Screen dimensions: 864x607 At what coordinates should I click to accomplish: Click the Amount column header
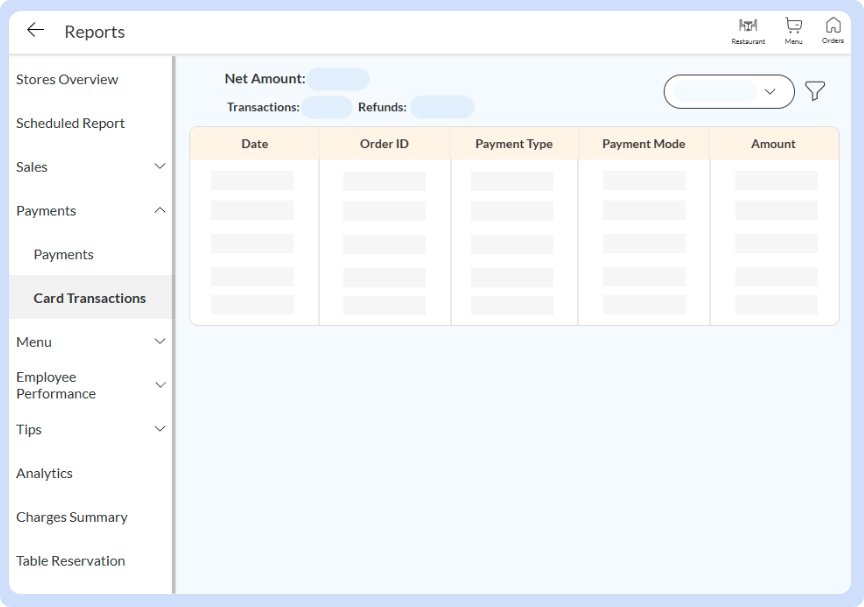coord(773,144)
